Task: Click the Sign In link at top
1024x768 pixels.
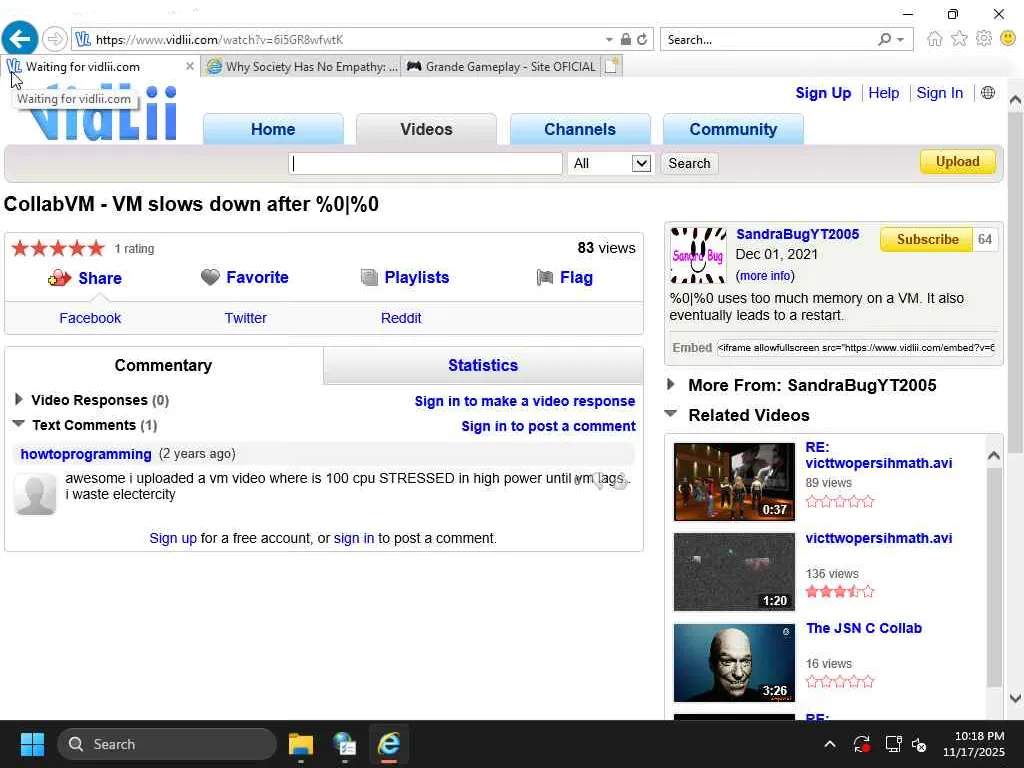Action: [x=939, y=93]
